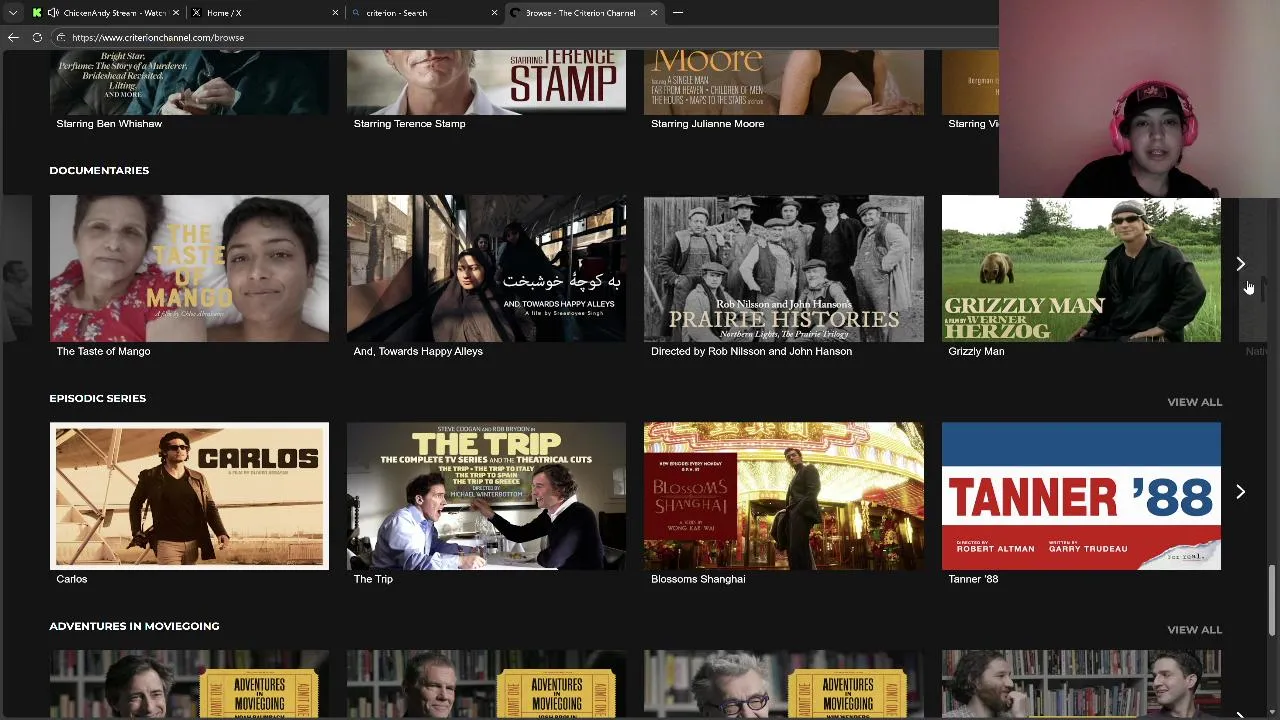Select the Browse - The Criterion Channel tab
The width and height of the screenshot is (1280, 720).
point(583,13)
